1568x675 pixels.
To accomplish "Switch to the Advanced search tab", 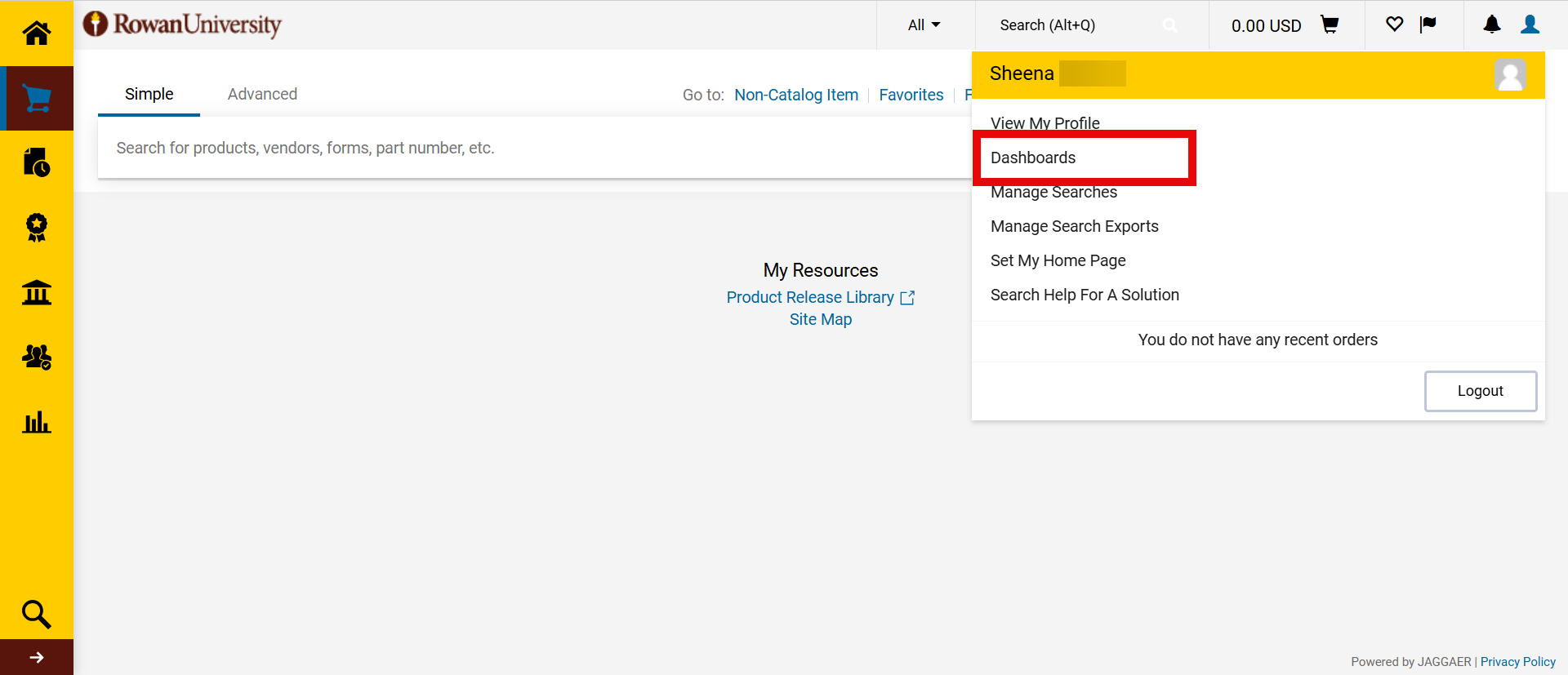I will [x=262, y=94].
